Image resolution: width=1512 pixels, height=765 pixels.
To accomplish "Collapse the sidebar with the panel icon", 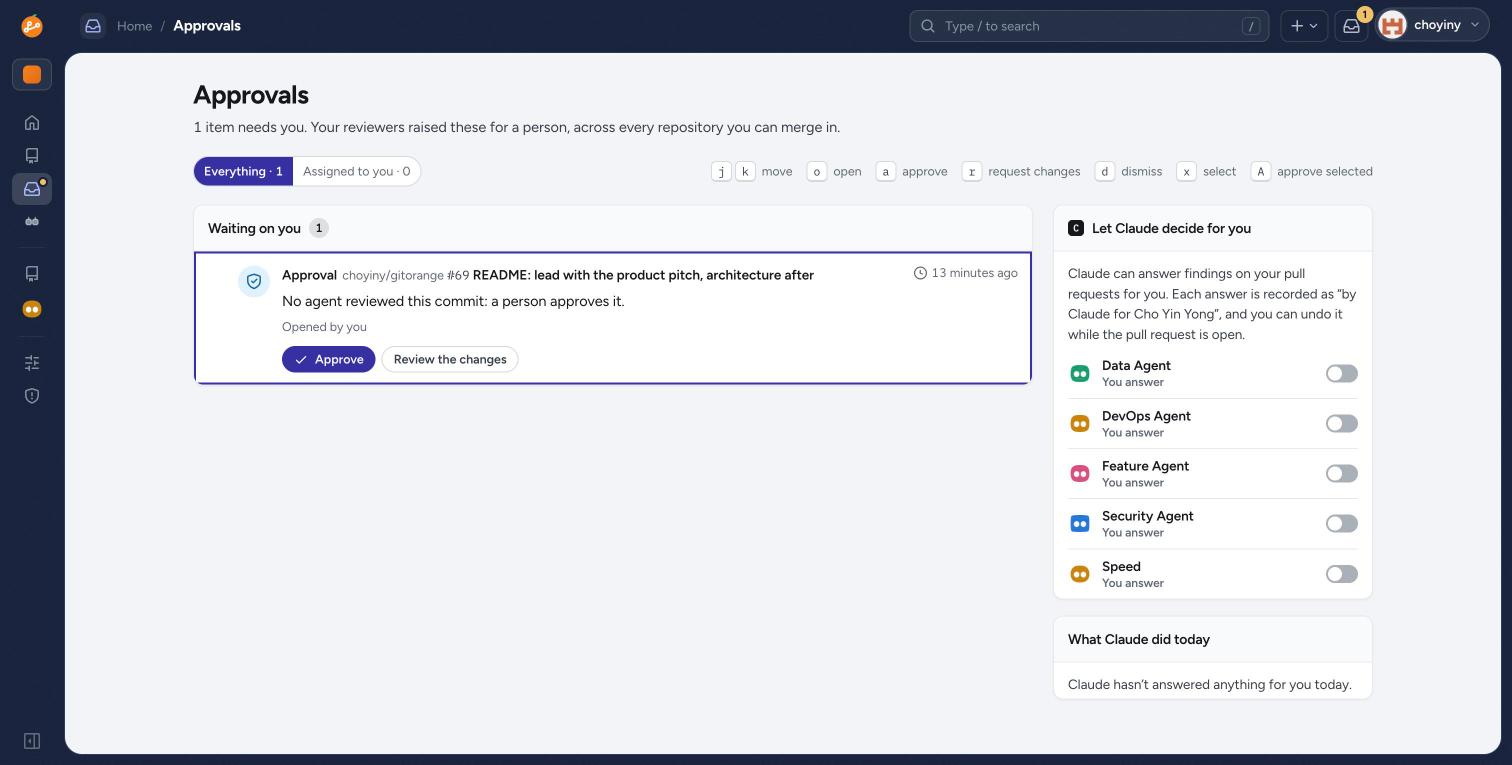I will 32,741.
